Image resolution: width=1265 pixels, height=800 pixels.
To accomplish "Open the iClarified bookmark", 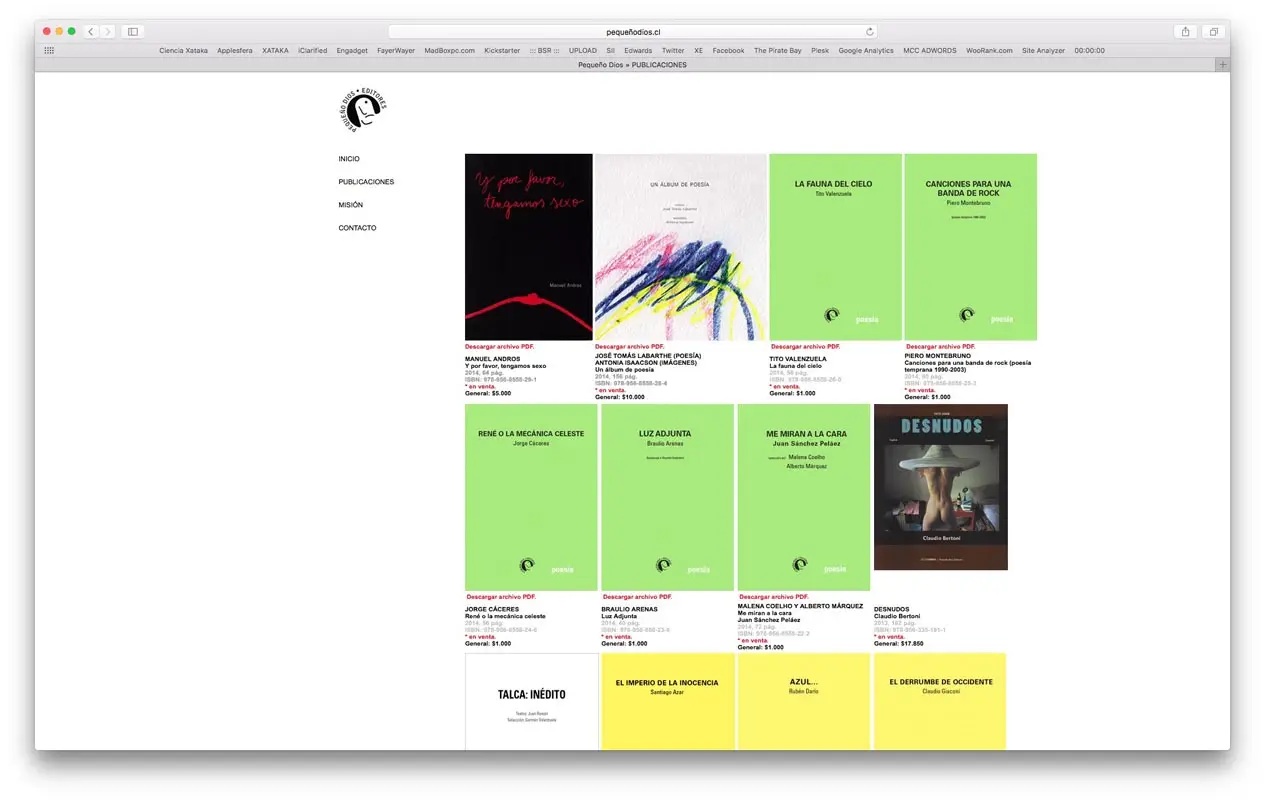I will coord(312,50).
